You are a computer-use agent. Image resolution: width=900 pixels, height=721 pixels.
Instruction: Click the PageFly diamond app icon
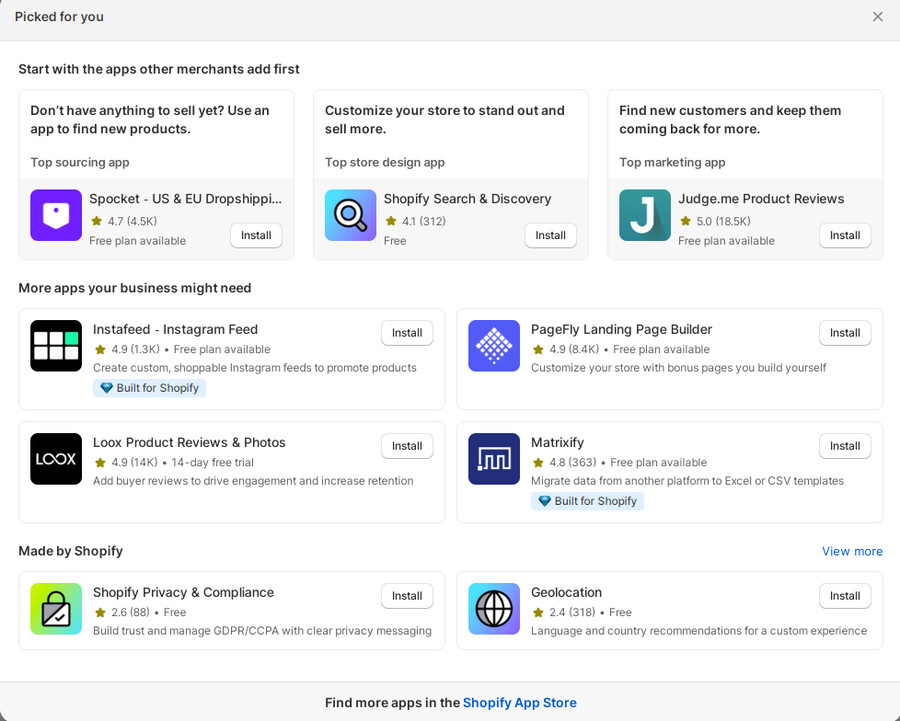[x=494, y=346]
